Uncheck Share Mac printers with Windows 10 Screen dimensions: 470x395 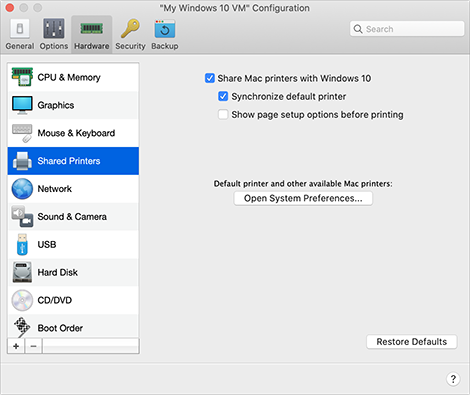click(210, 78)
